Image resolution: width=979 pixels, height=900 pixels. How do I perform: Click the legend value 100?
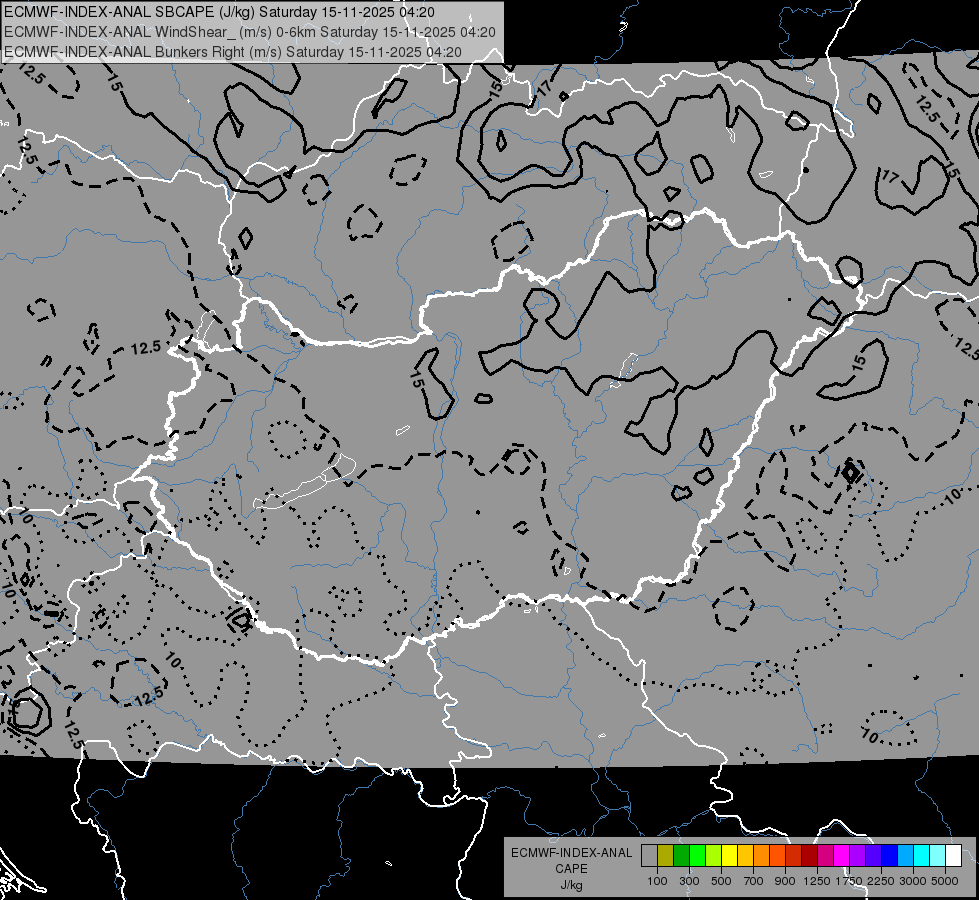tap(657, 881)
